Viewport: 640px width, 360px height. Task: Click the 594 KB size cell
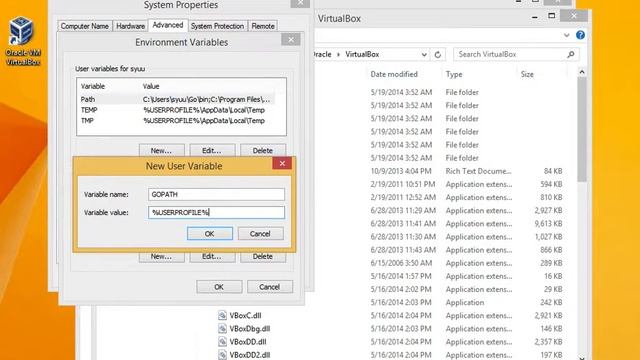pos(551,184)
